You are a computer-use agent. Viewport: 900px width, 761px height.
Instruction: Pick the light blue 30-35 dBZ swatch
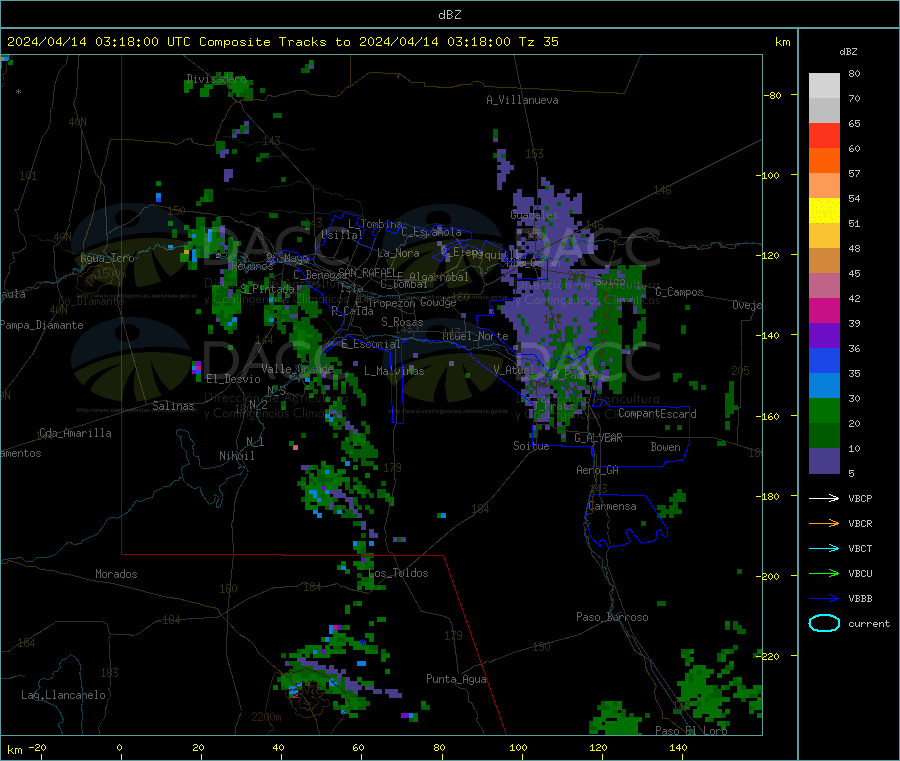[824, 386]
